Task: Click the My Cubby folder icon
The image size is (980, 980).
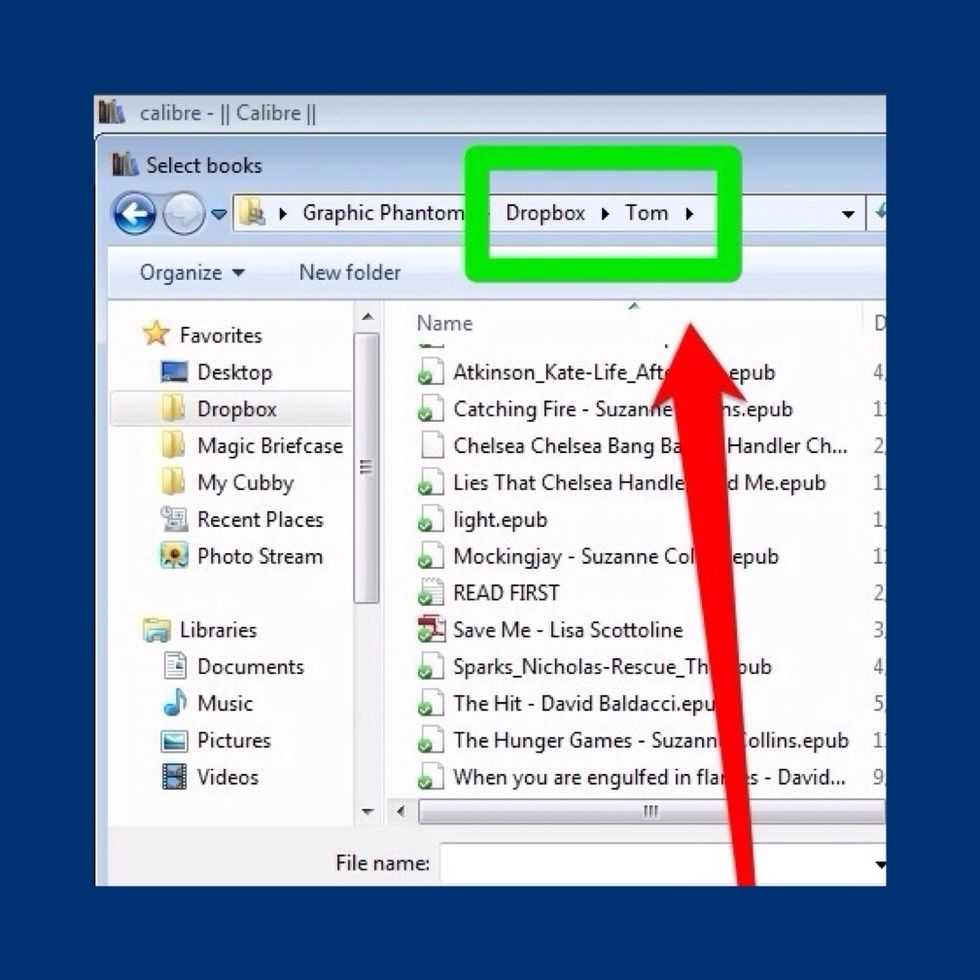Action: point(173,482)
